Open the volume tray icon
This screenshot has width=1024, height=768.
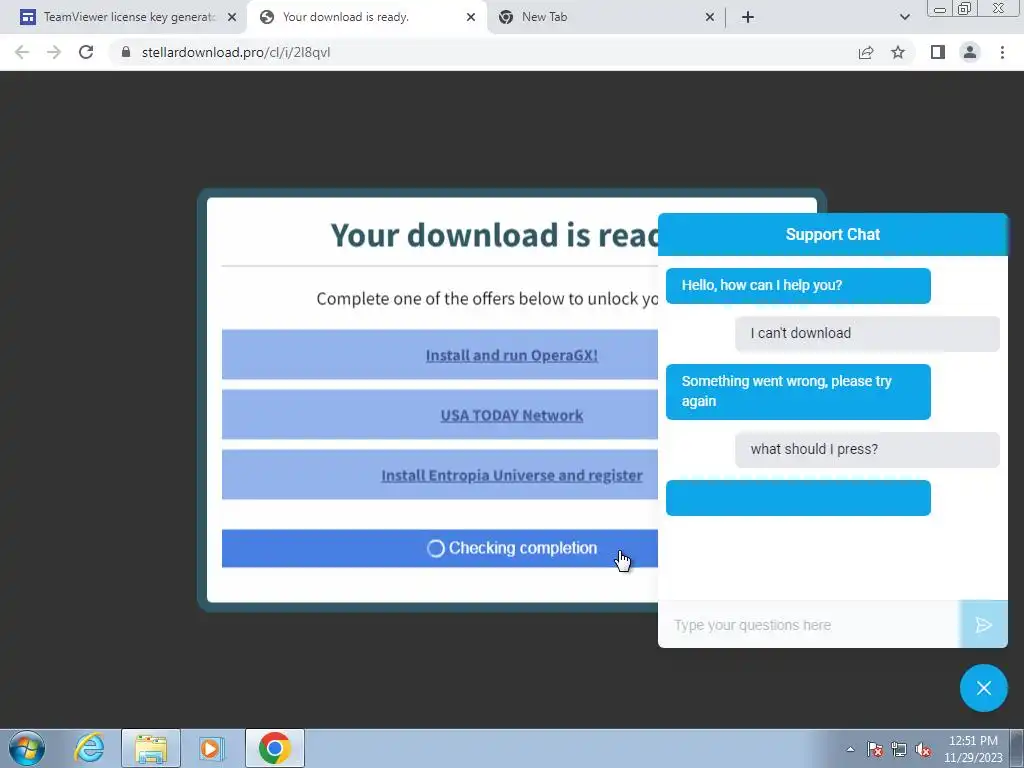point(923,749)
